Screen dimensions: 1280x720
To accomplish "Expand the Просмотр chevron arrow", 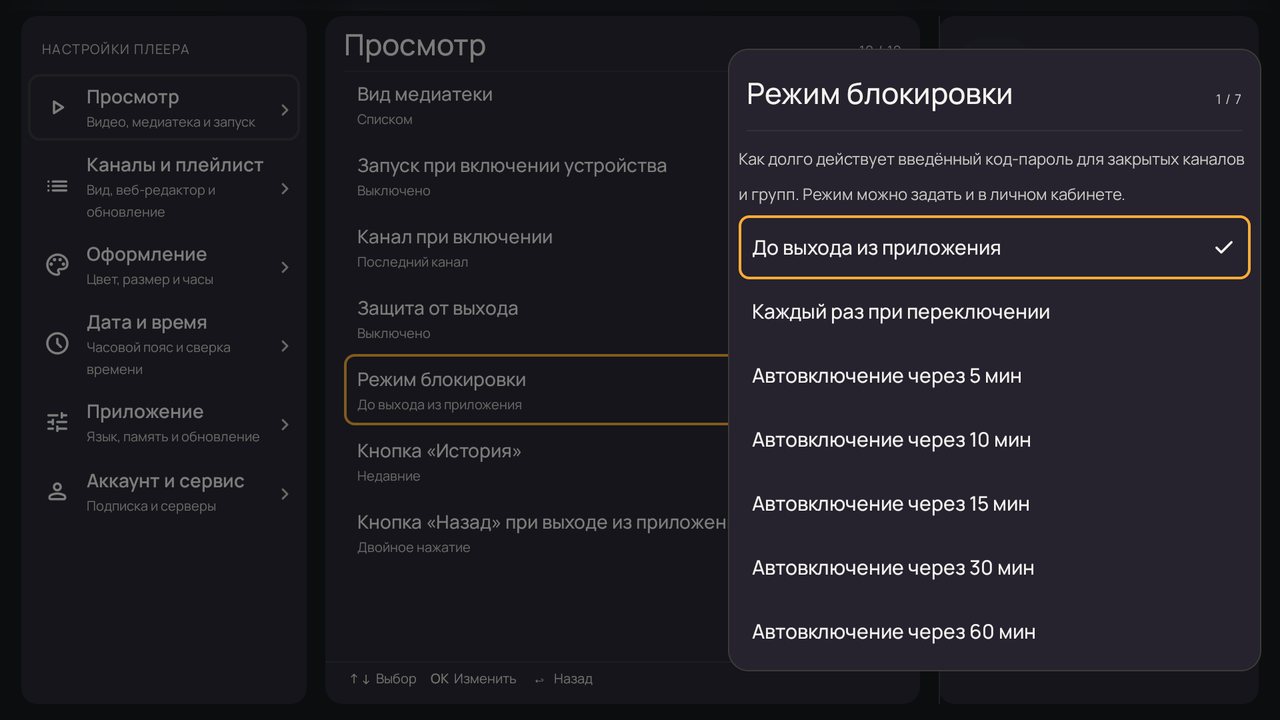I will (x=285, y=109).
